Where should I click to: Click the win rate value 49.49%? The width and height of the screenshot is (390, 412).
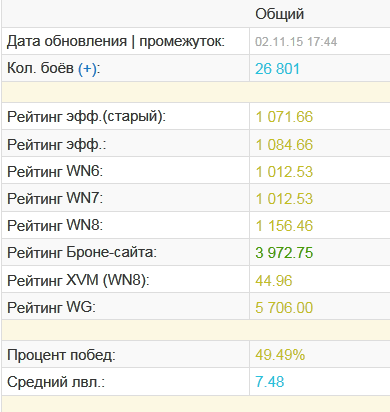pos(280,355)
